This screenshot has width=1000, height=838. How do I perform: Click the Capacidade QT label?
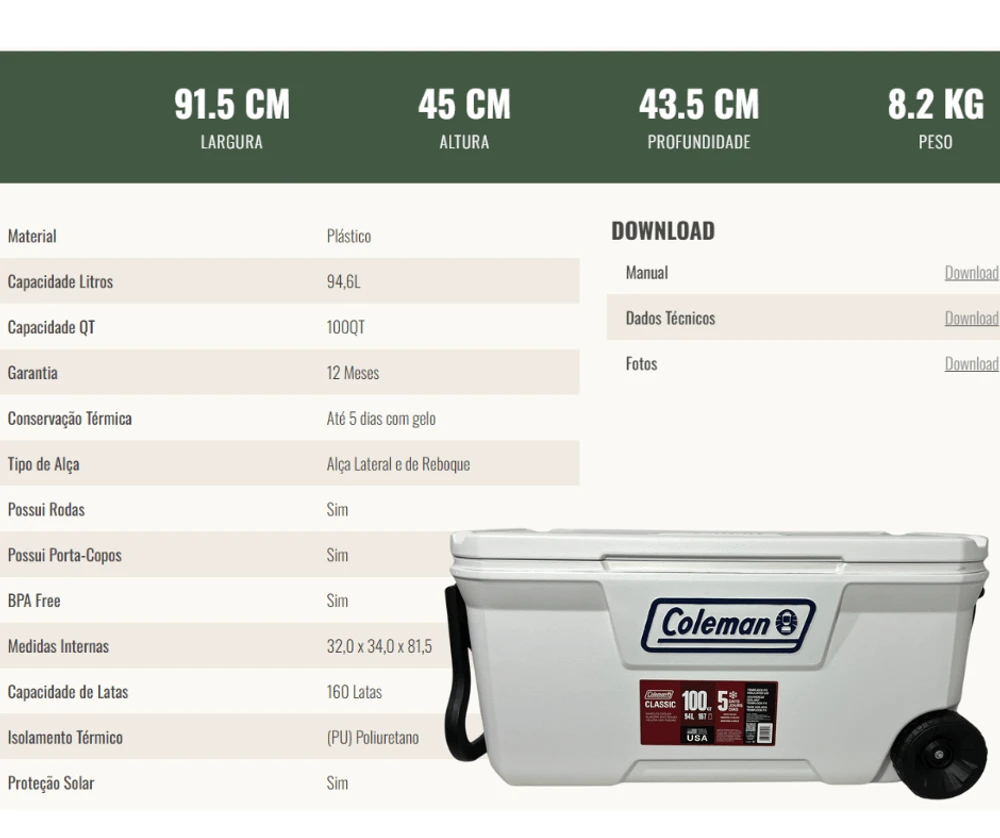[51, 327]
